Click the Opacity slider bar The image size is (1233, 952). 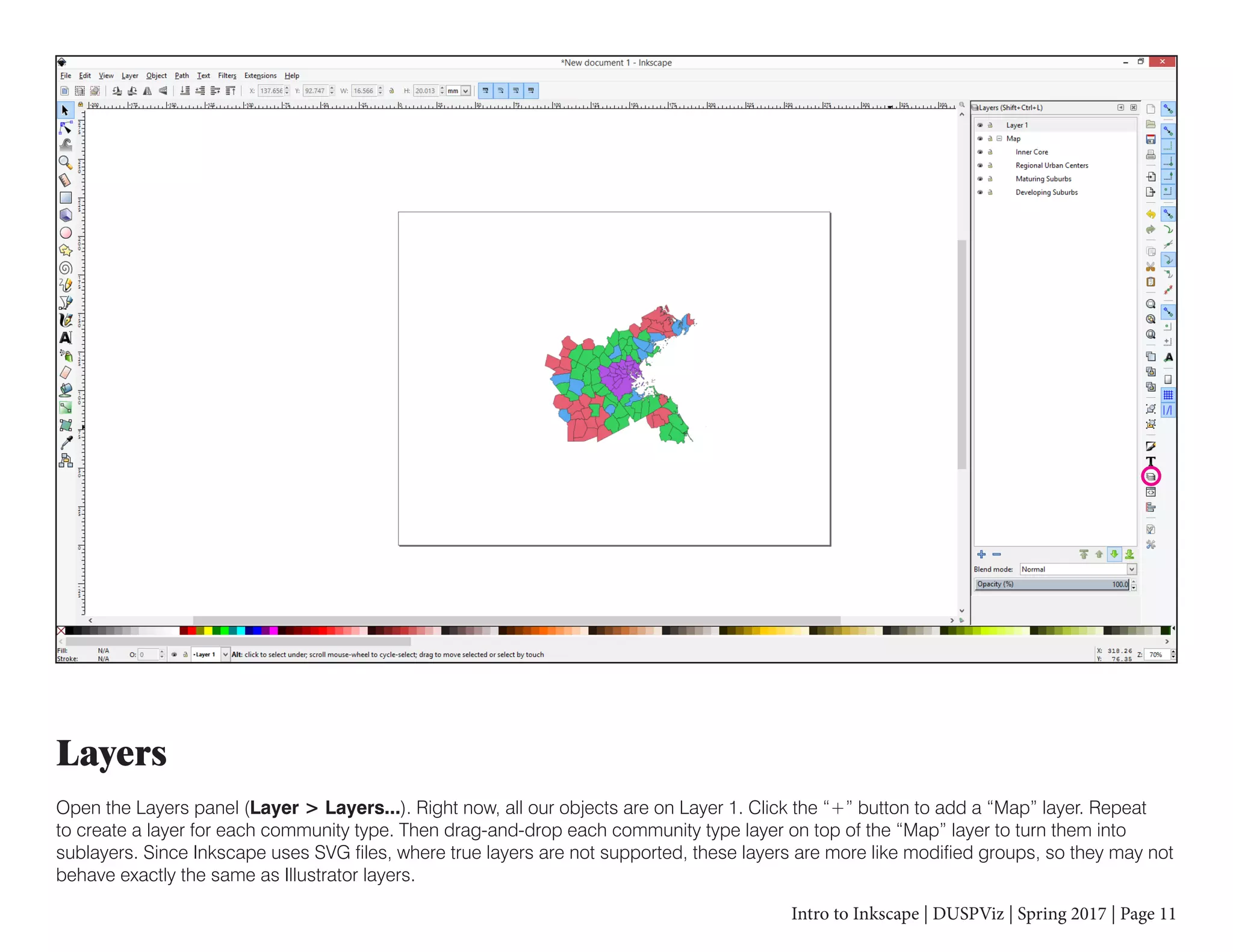[1052, 584]
